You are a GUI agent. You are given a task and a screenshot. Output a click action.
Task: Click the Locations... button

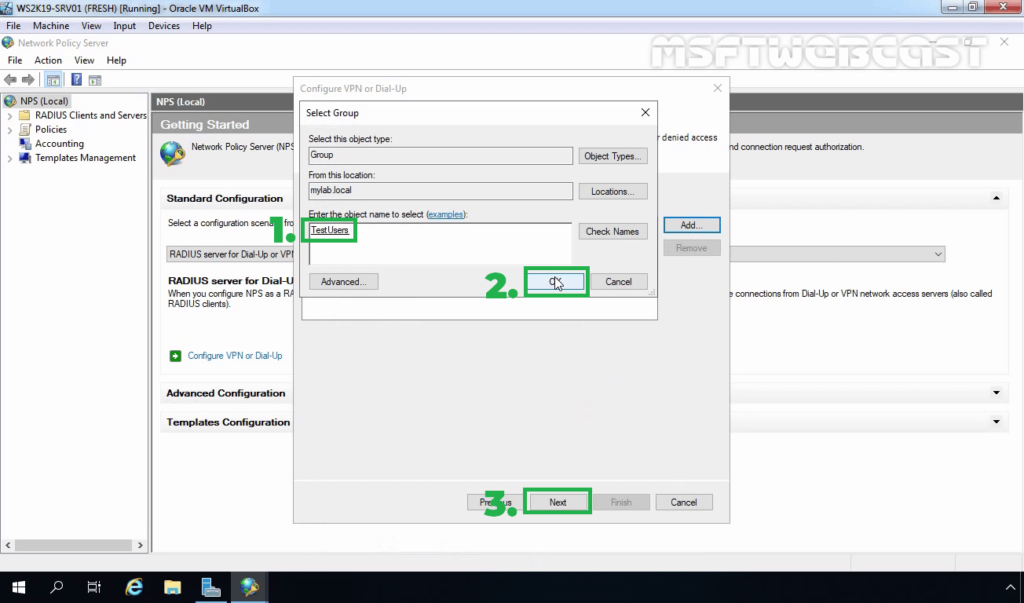click(x=613, y=191)
